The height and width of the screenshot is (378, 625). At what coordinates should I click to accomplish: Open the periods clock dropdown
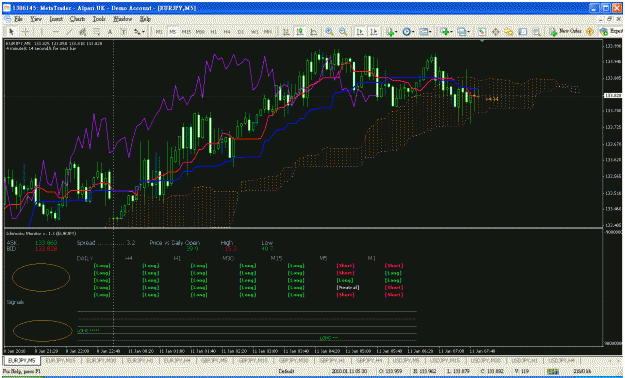pyautogui.click(x=408, y=32)
